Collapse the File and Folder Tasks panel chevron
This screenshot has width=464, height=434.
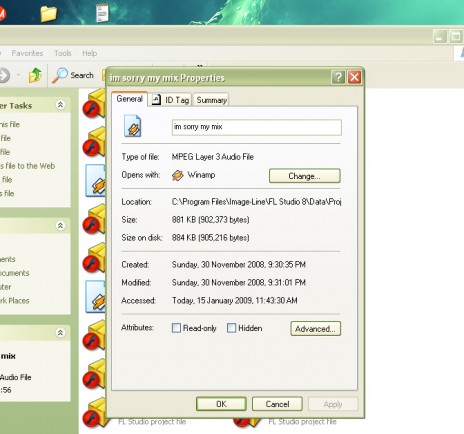tap(60, 105)
